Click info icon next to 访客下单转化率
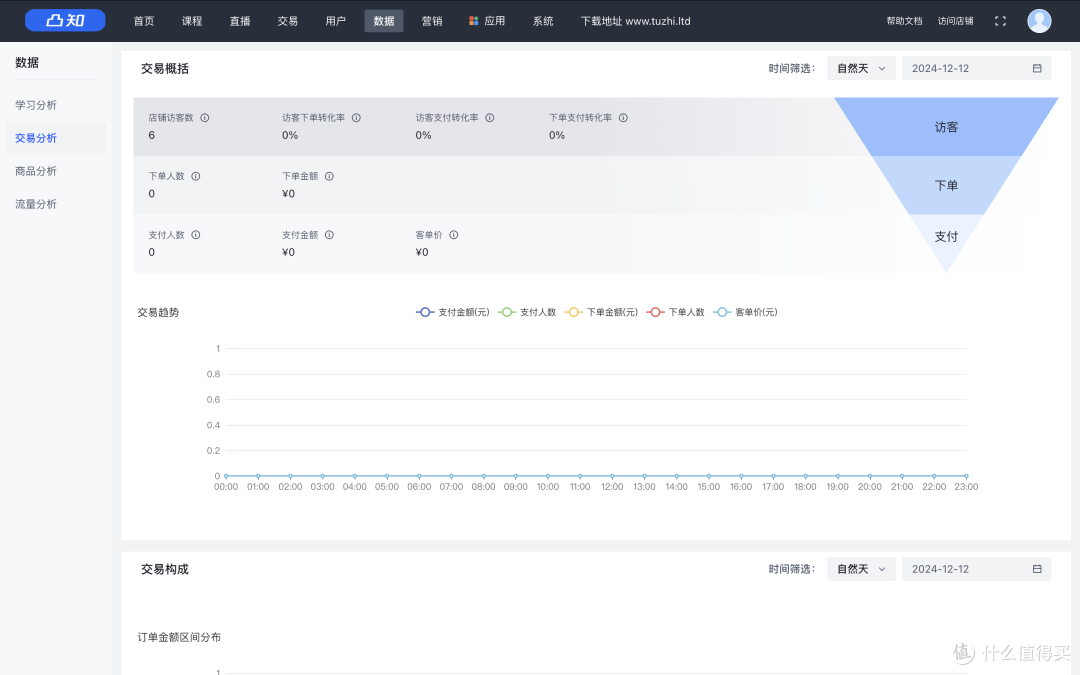The height and width of the screenshot is (675, 1080). coord(356,118)
